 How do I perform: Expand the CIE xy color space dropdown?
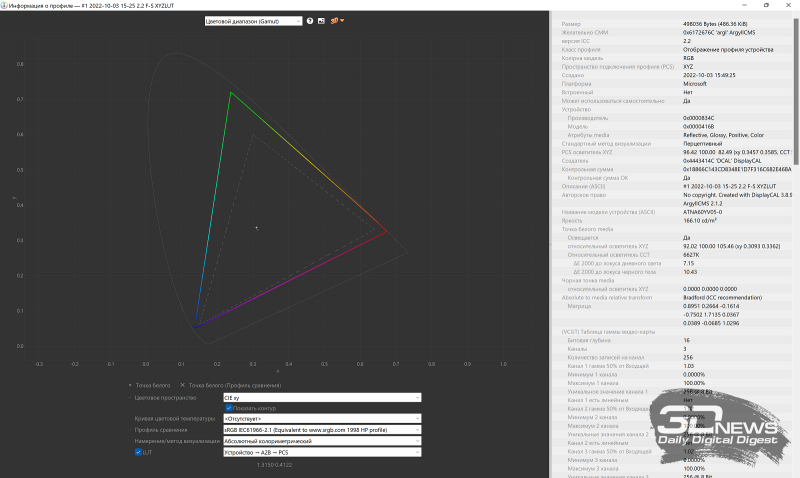320,397
